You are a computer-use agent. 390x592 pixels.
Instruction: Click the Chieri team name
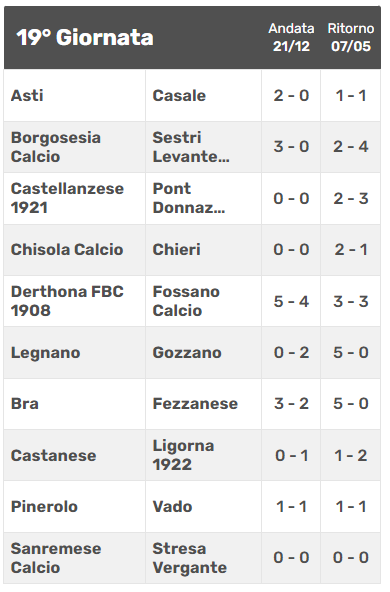tap(176, 250)
